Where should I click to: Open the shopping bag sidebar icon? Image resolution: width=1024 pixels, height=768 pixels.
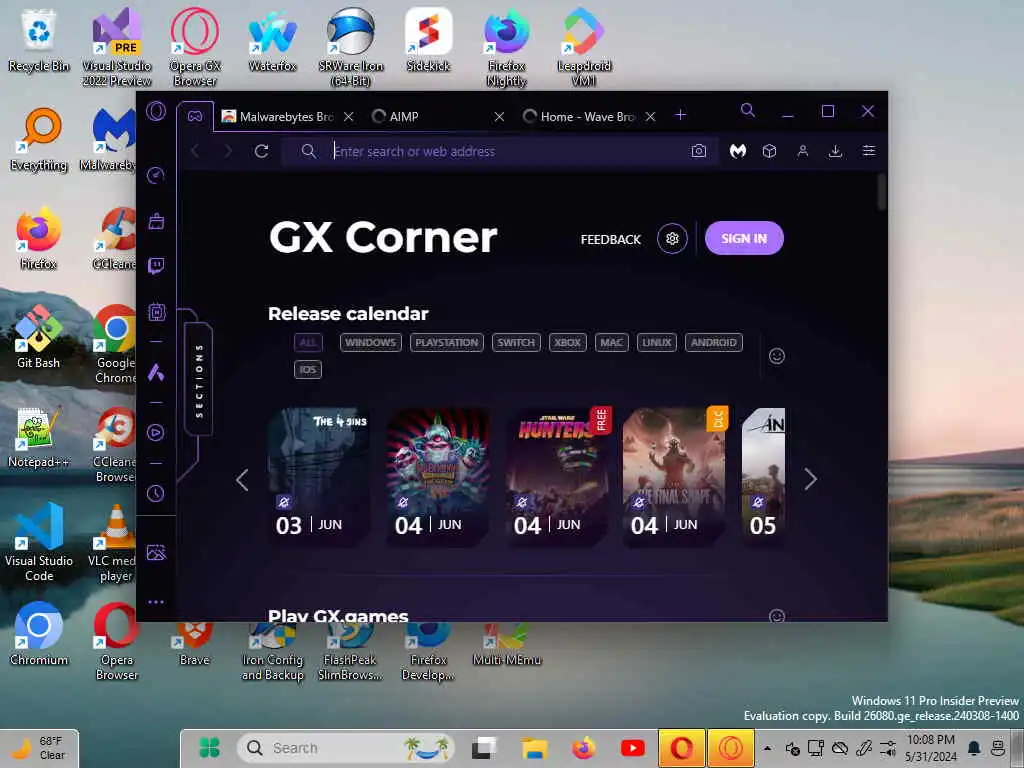pyautogui.click(x=156, y=221)
